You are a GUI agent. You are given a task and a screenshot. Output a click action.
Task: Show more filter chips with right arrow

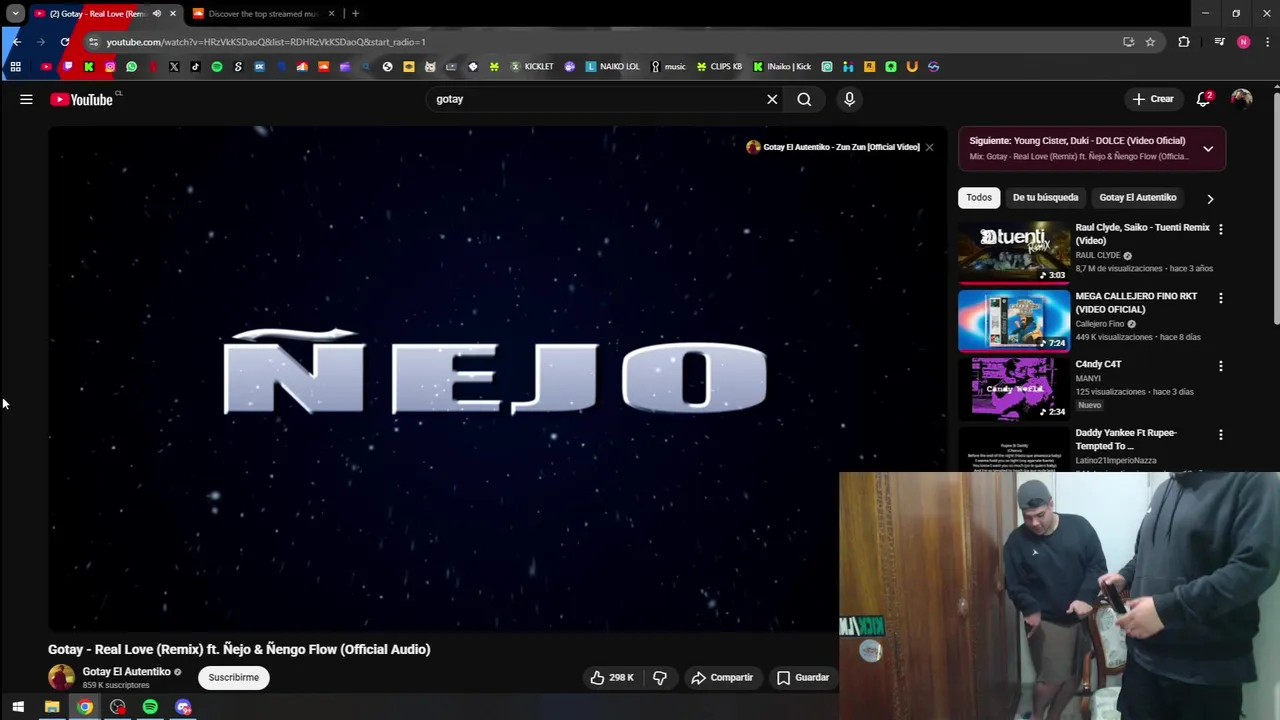[1210, 198]
